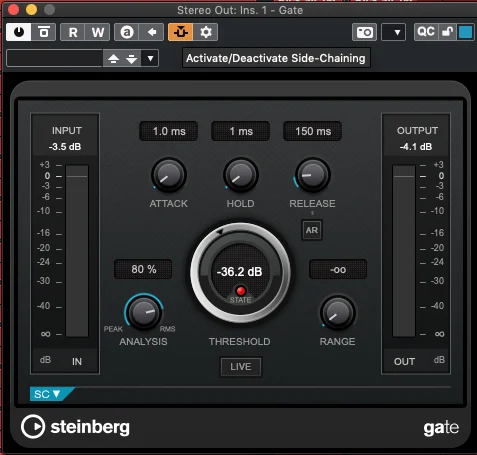Close the Gate plugin window
The width and height of the screenshot is (477, 455).
(13, 10)
